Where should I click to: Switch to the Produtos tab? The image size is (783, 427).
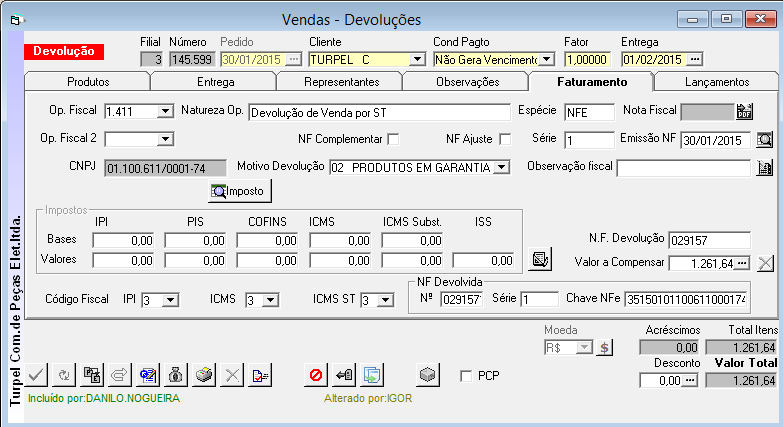point(87,82)
